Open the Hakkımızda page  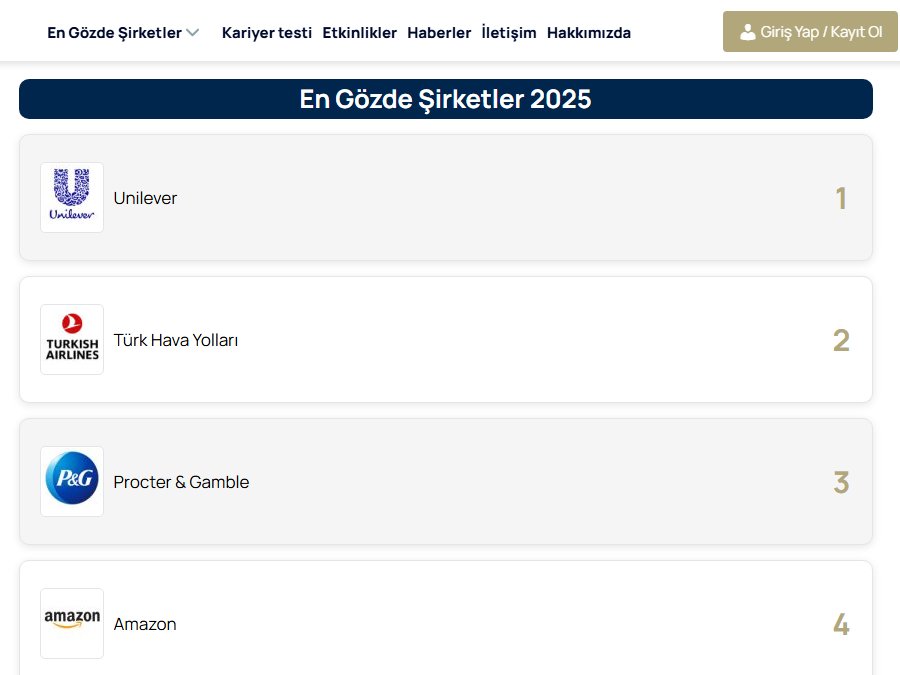click(x=589, y=32)
